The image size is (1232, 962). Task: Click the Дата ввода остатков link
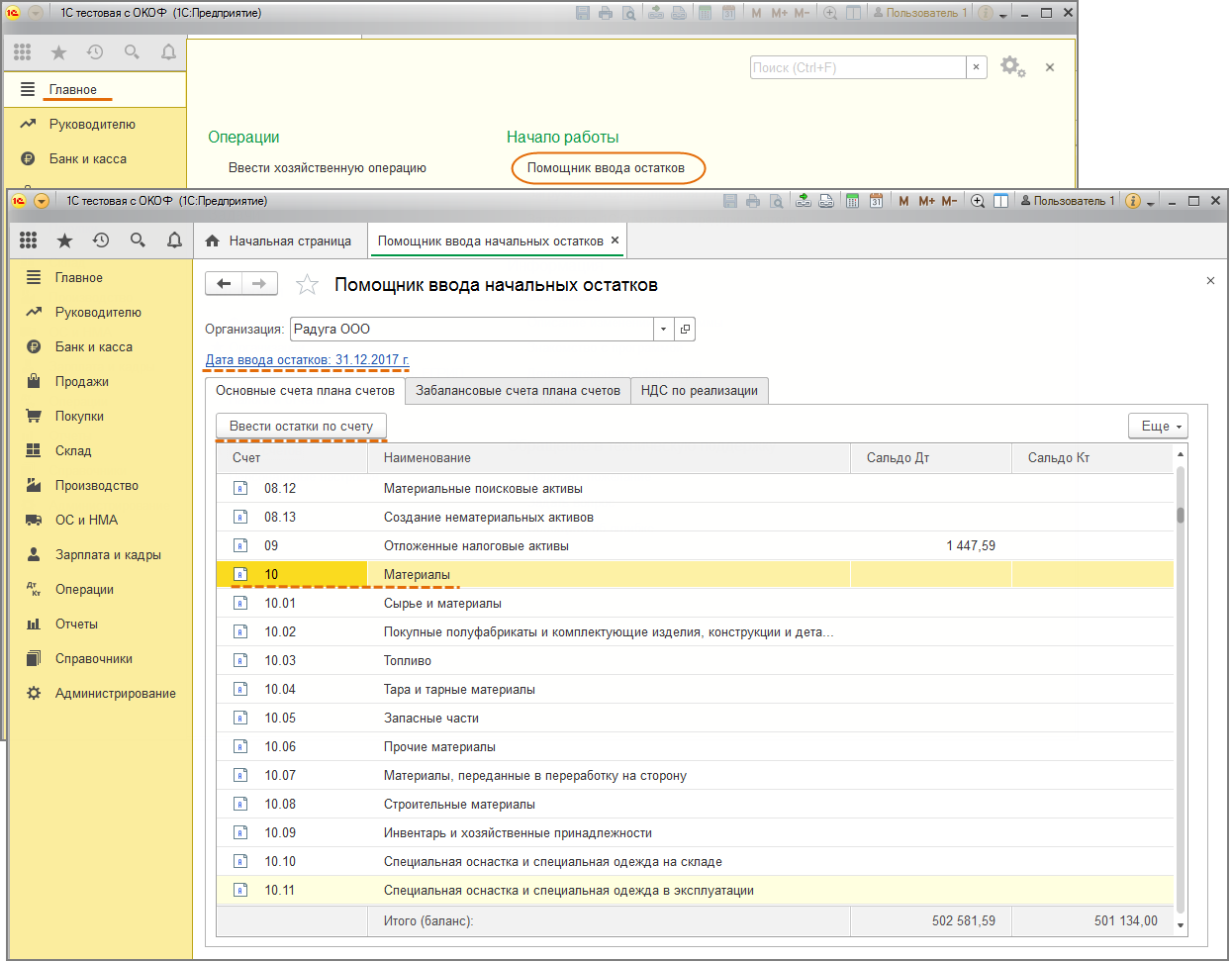[x=307, y=360]
